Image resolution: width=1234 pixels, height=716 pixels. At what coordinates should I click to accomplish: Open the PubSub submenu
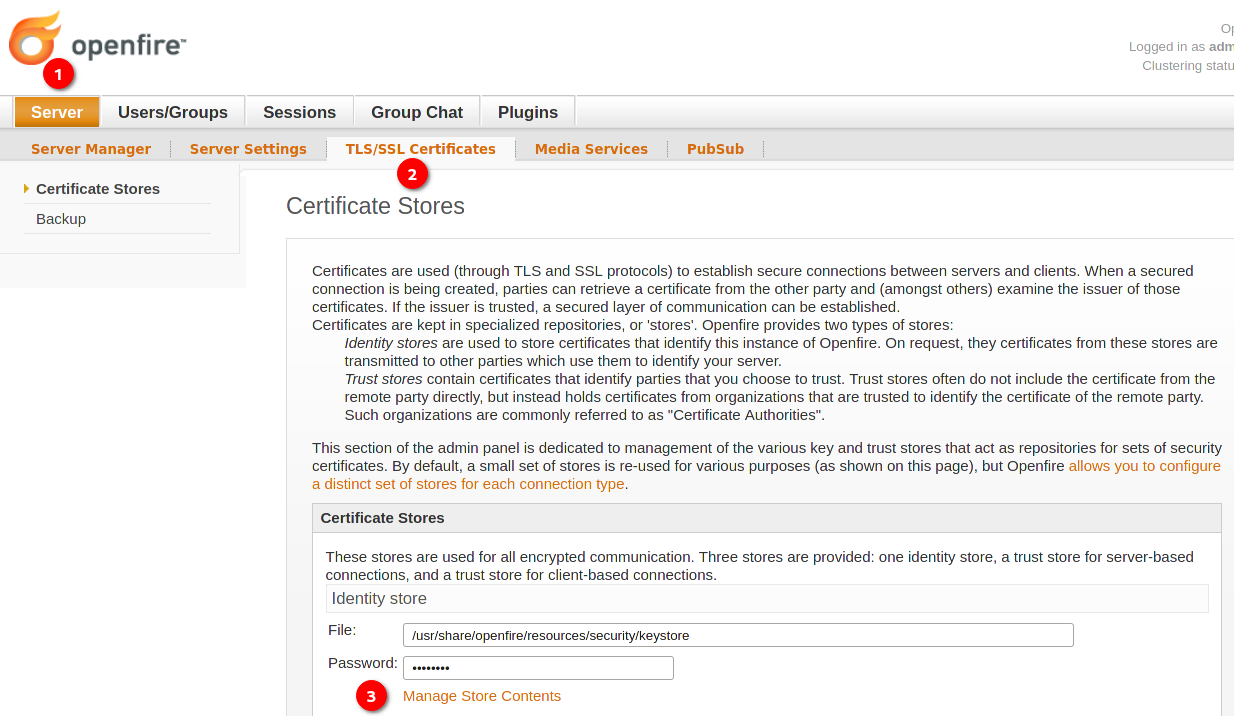coord(715,149)
